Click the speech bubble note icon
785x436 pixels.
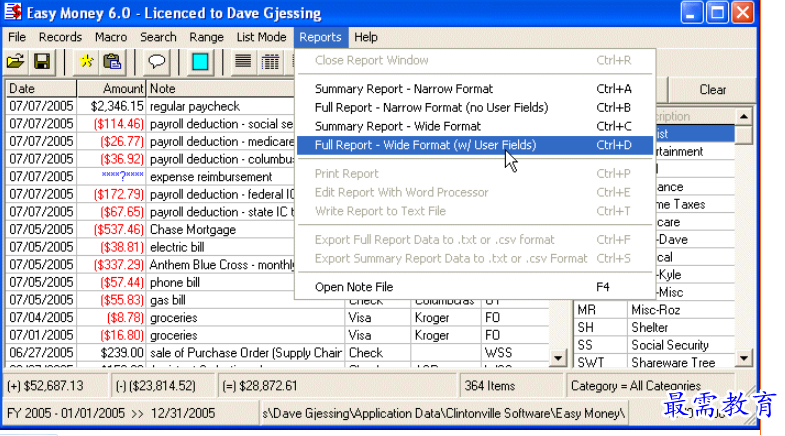pos(157,62)
